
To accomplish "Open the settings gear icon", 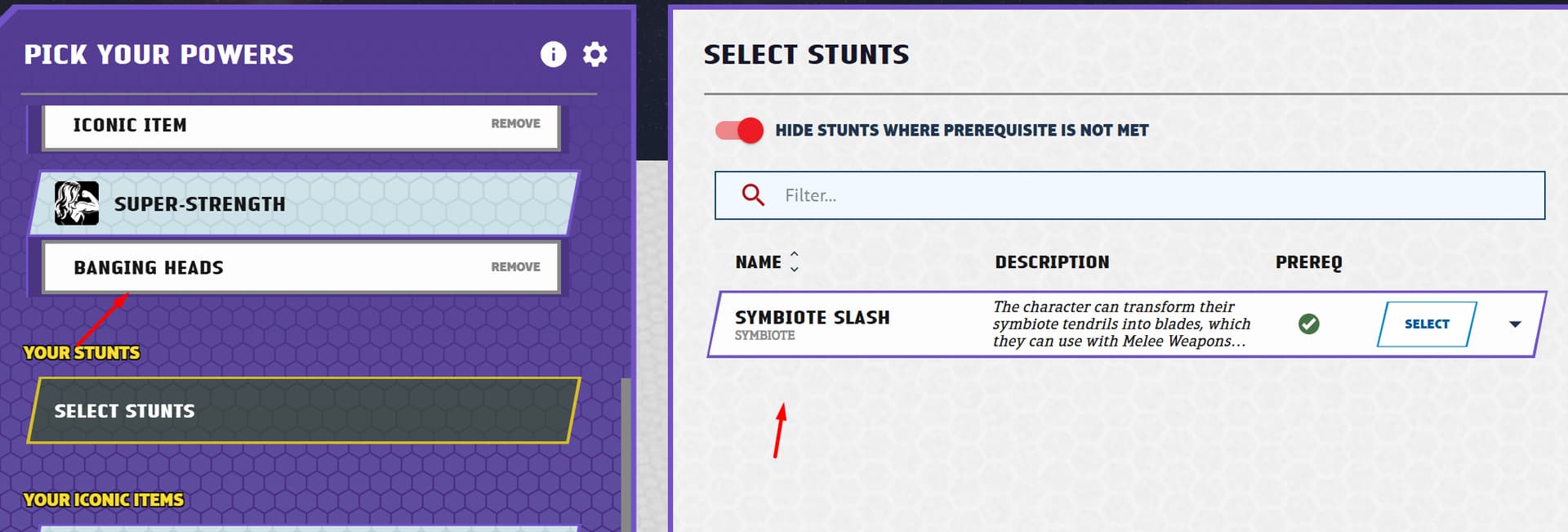I will (595, 55).
